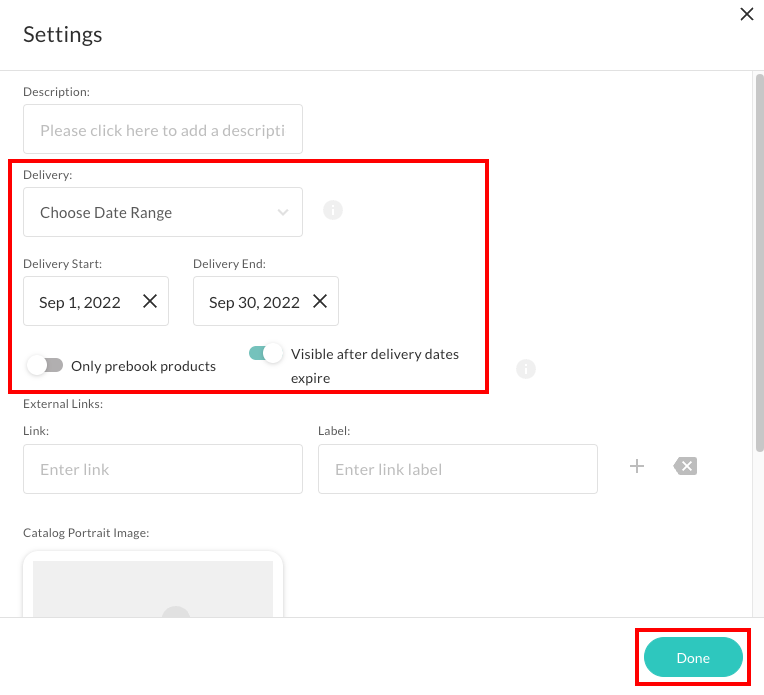The width and height of the screenshot is (764, 695).
Task: Clear the Delivery End date with its X
Action: [x=320, y=302]
